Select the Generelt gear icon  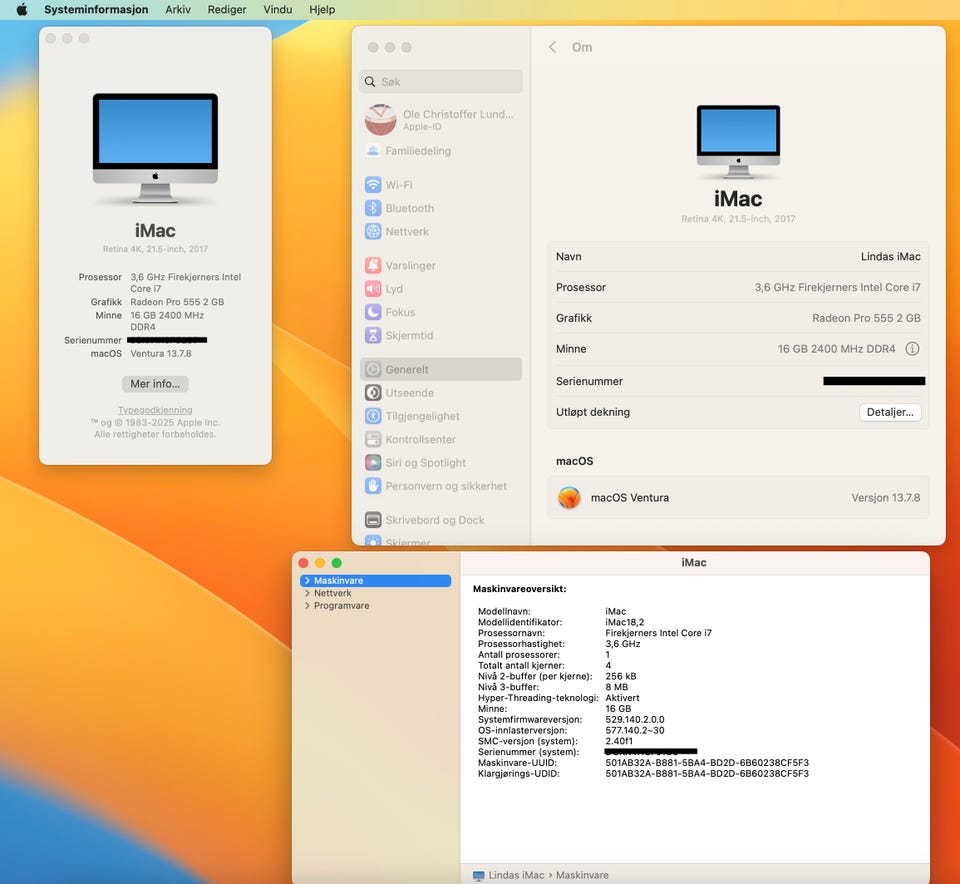point(373,370)
